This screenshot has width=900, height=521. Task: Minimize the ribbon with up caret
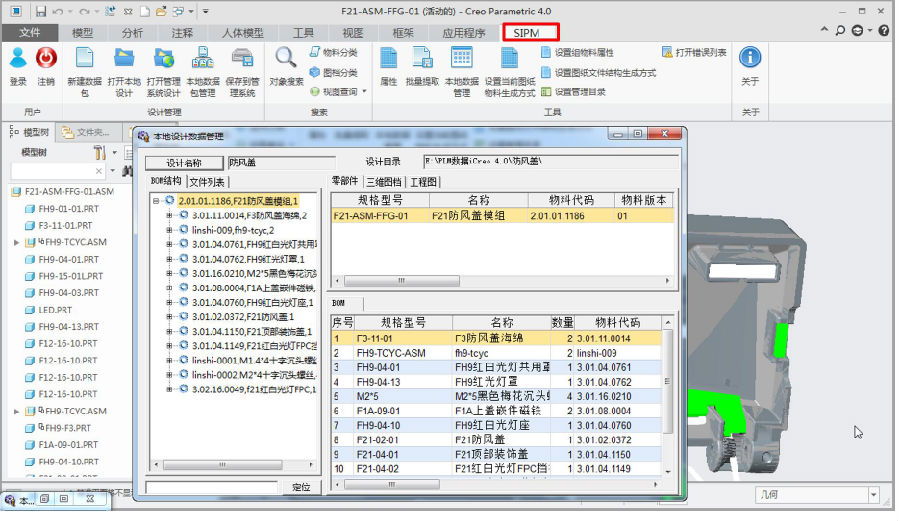point(824,29)
